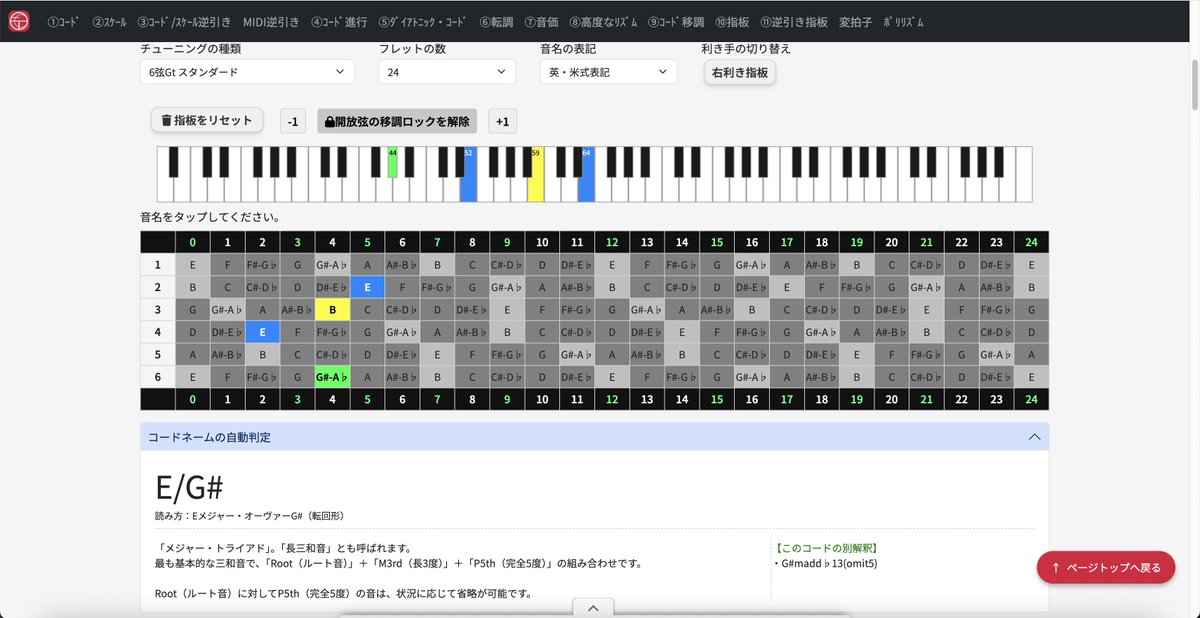Collapse the コードネームの自動判定 panel chevron
Image resolution: width=1200 pixels, height=618 pixels.
tap(1035, 437)
